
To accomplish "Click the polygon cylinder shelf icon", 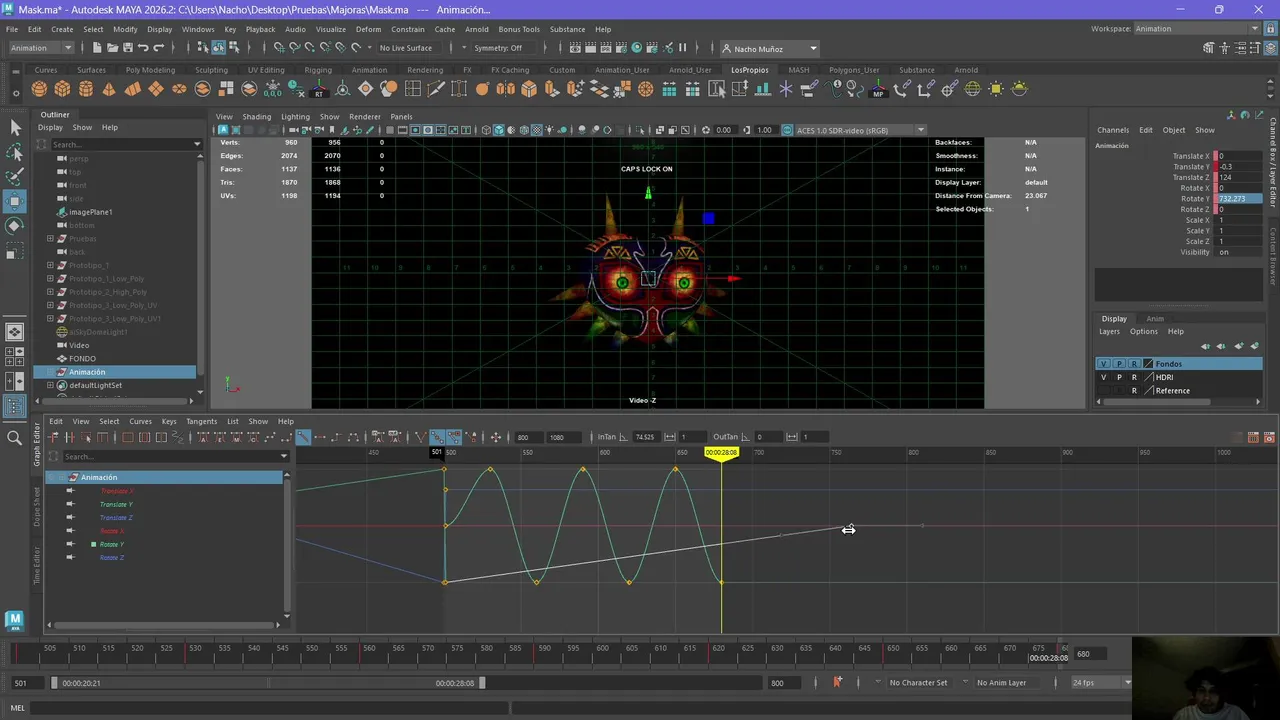I will (86, 89).
